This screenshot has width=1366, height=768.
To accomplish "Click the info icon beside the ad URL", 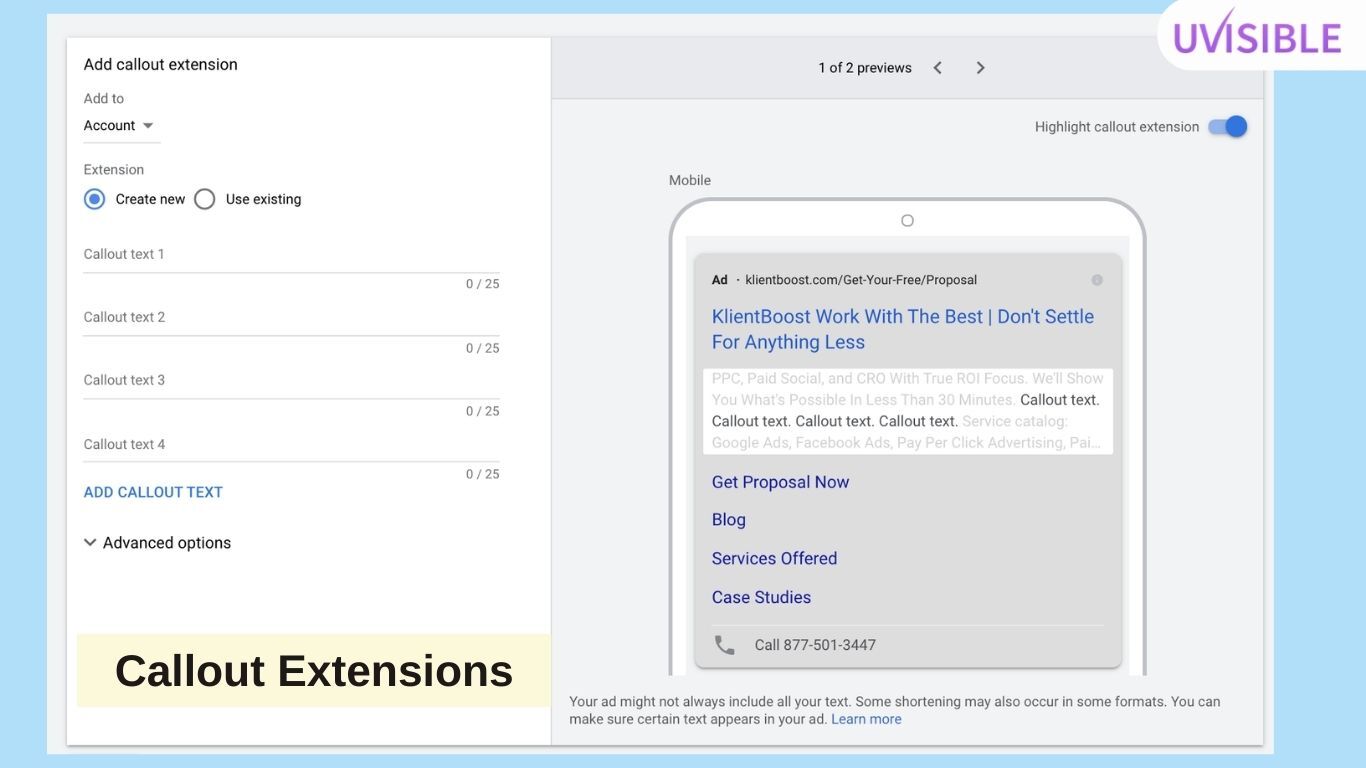I will [x=1096, y=279].
